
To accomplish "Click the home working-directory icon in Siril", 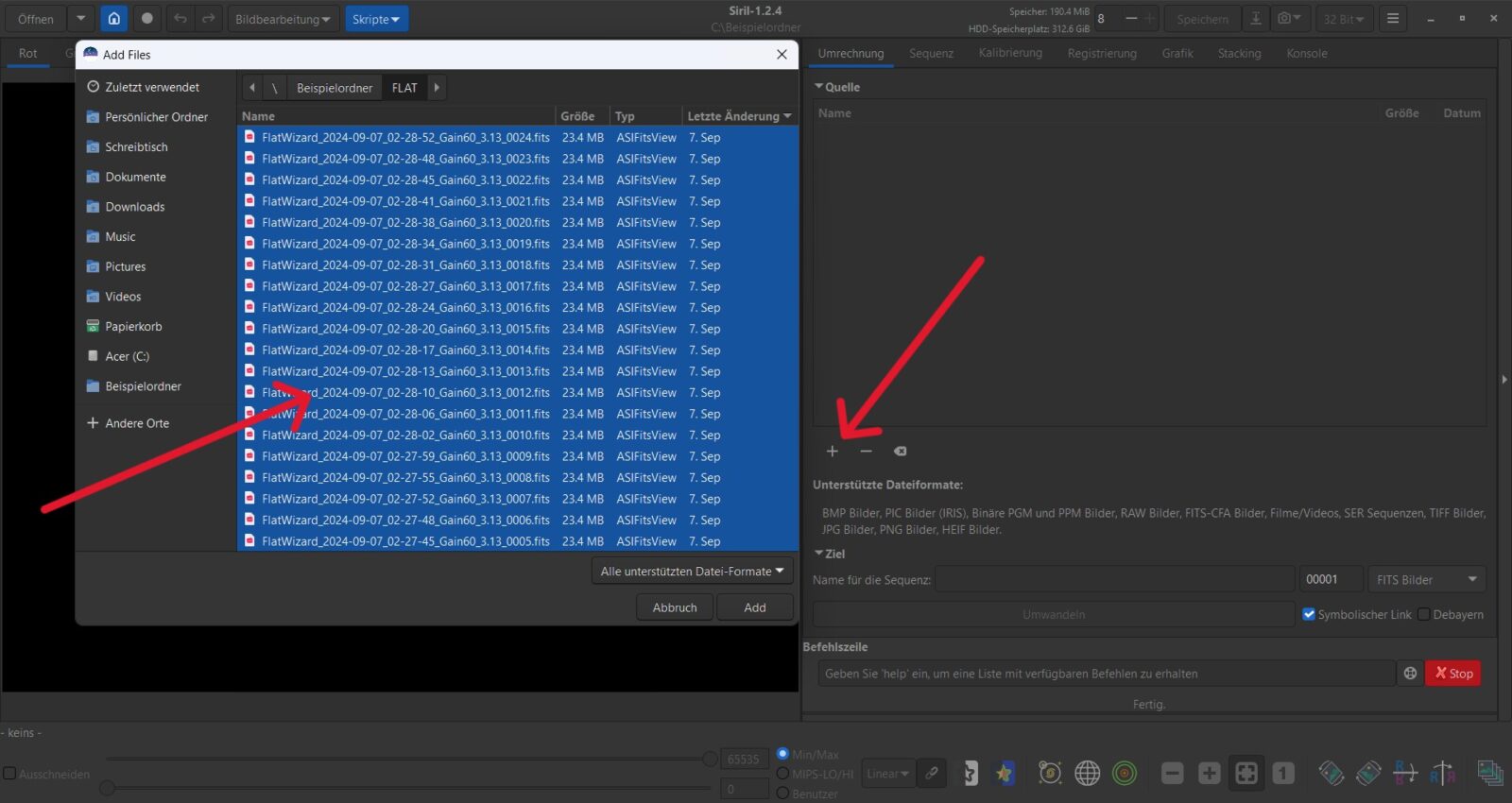I will pyautogui.click(x=113, y=19).
